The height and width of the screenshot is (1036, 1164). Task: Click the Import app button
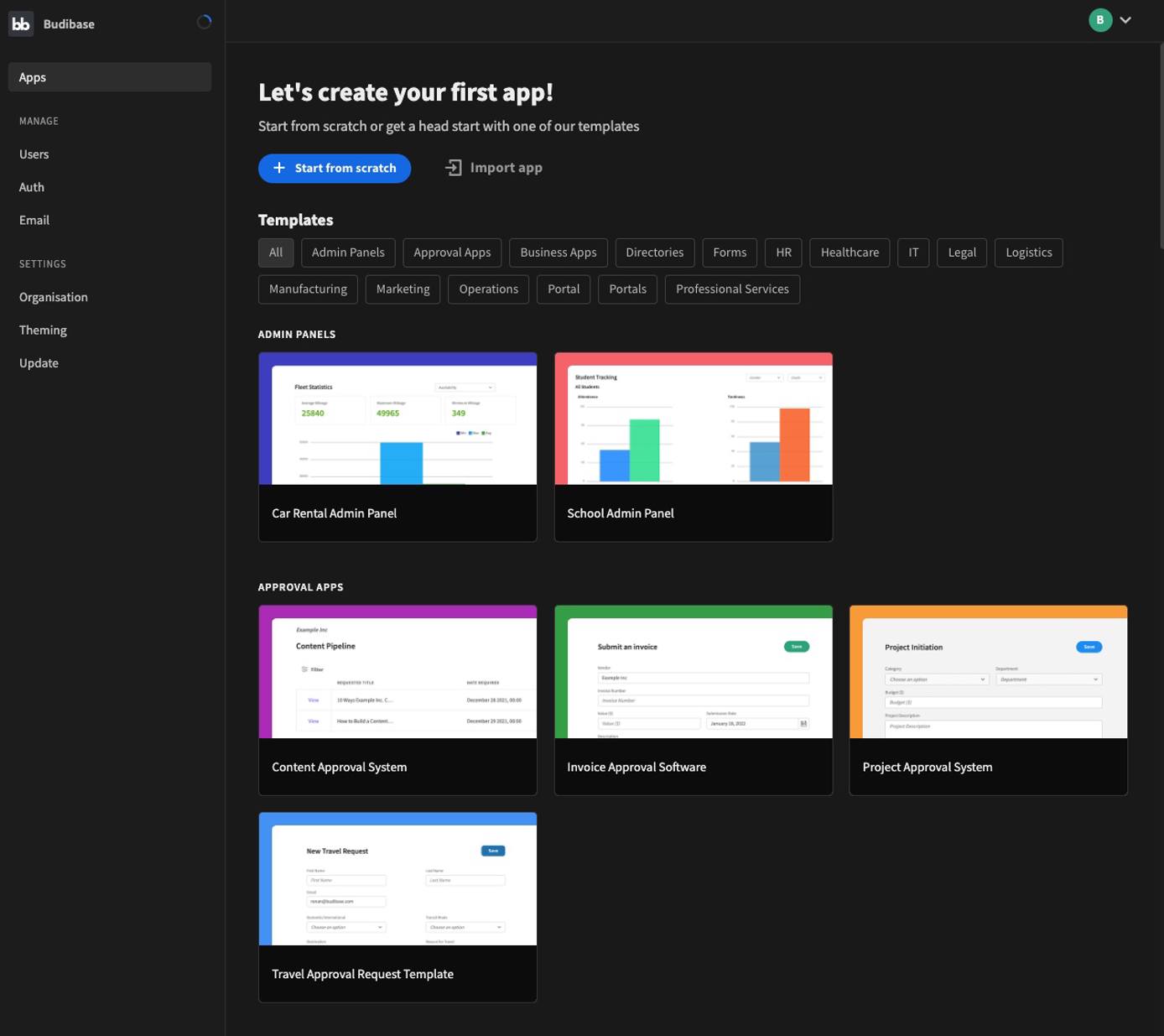tap(494, 167)
